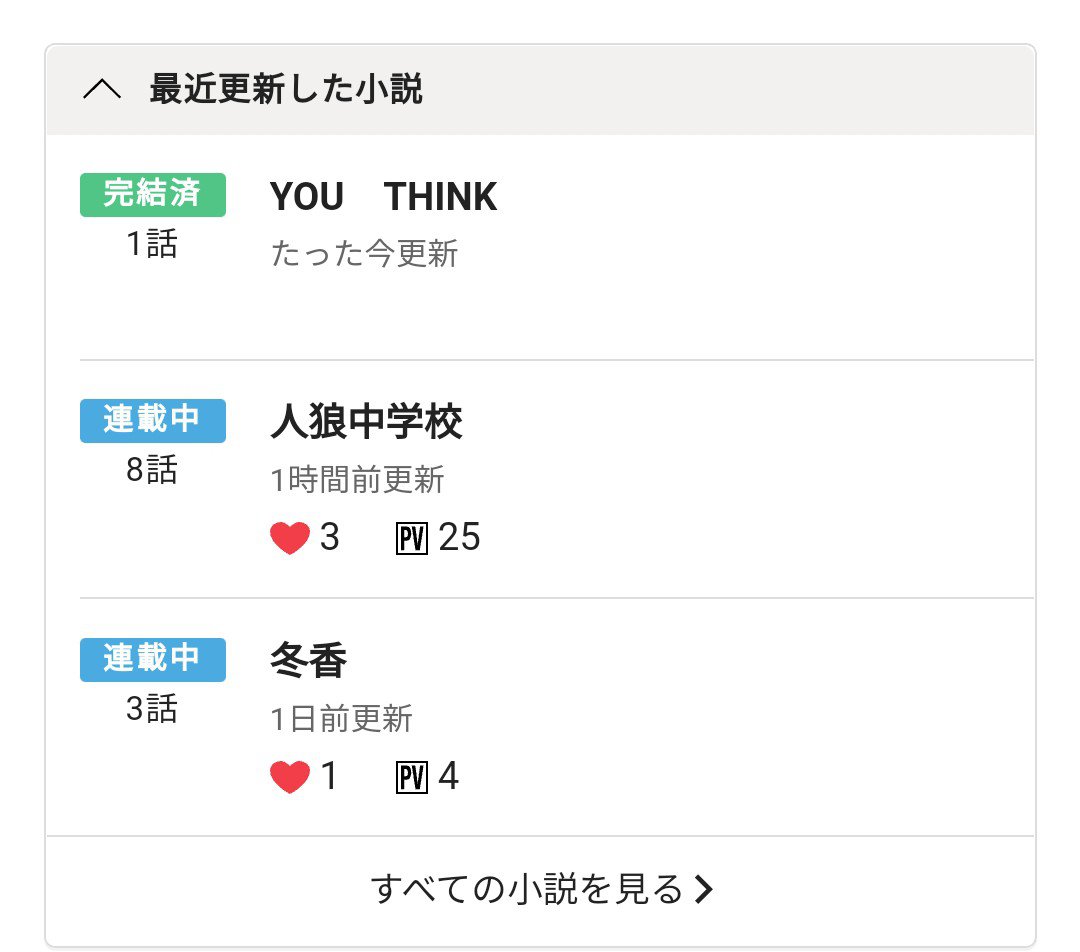
Task: Open the novel 冬香
Action: pyautogui.click(x=308, y=661)
